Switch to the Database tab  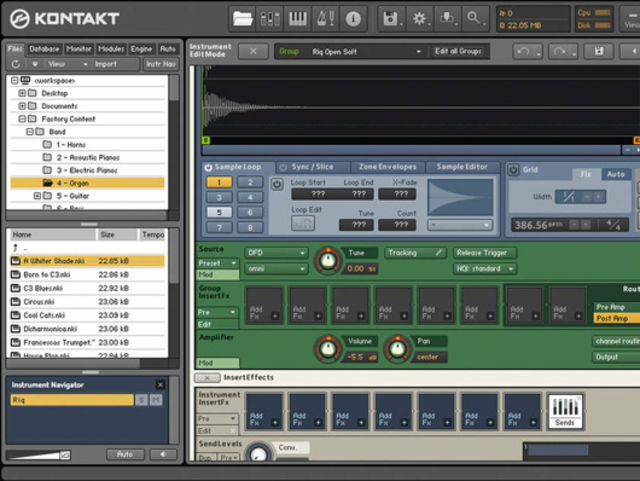tap(44, 49)
